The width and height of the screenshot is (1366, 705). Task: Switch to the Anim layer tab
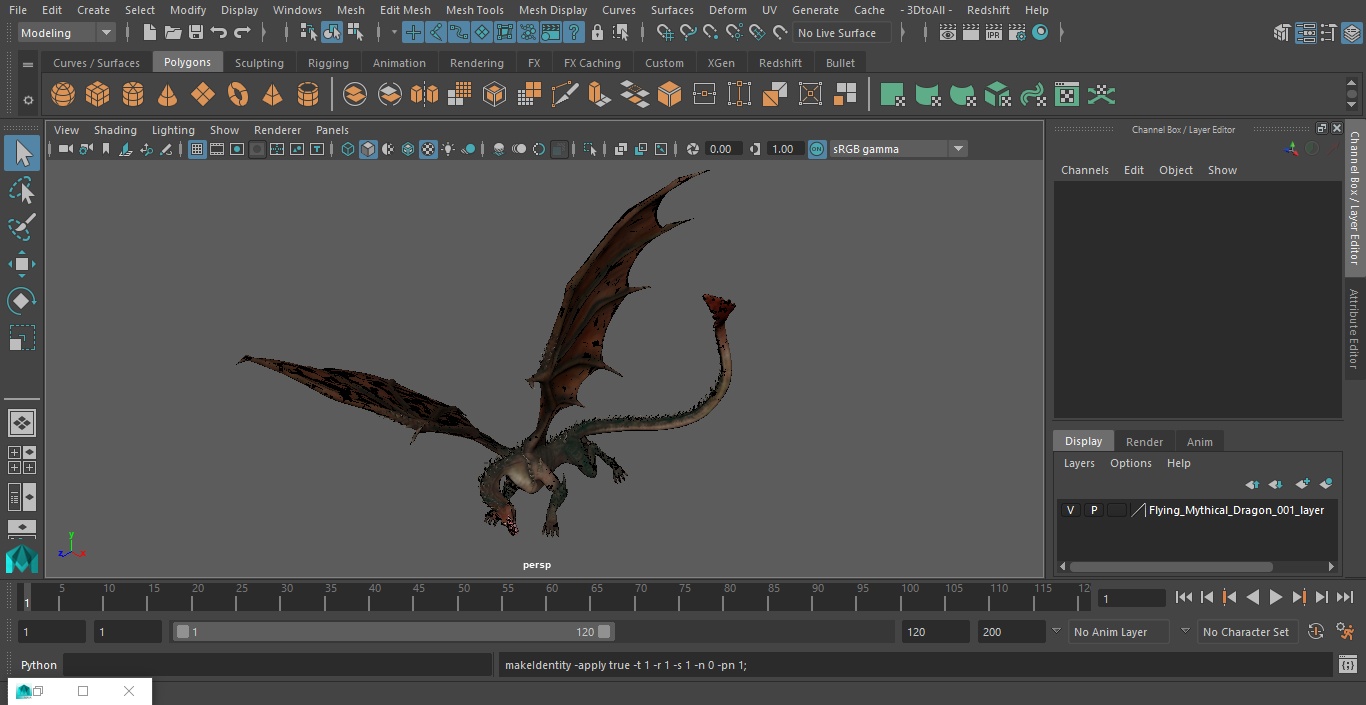[1199, 442]
